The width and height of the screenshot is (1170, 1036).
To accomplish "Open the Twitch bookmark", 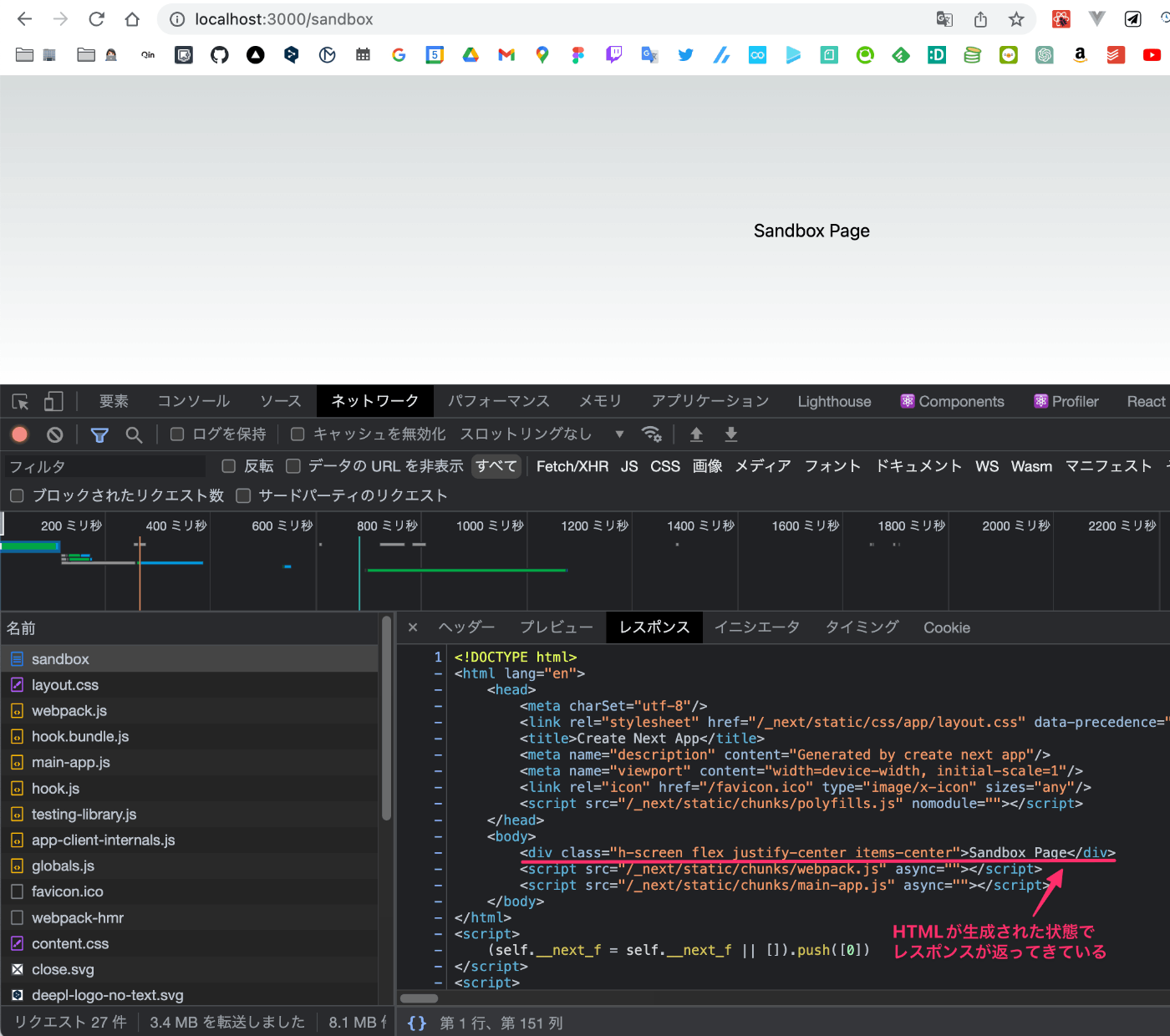I will pyautogui.click(x=614, y=55).
